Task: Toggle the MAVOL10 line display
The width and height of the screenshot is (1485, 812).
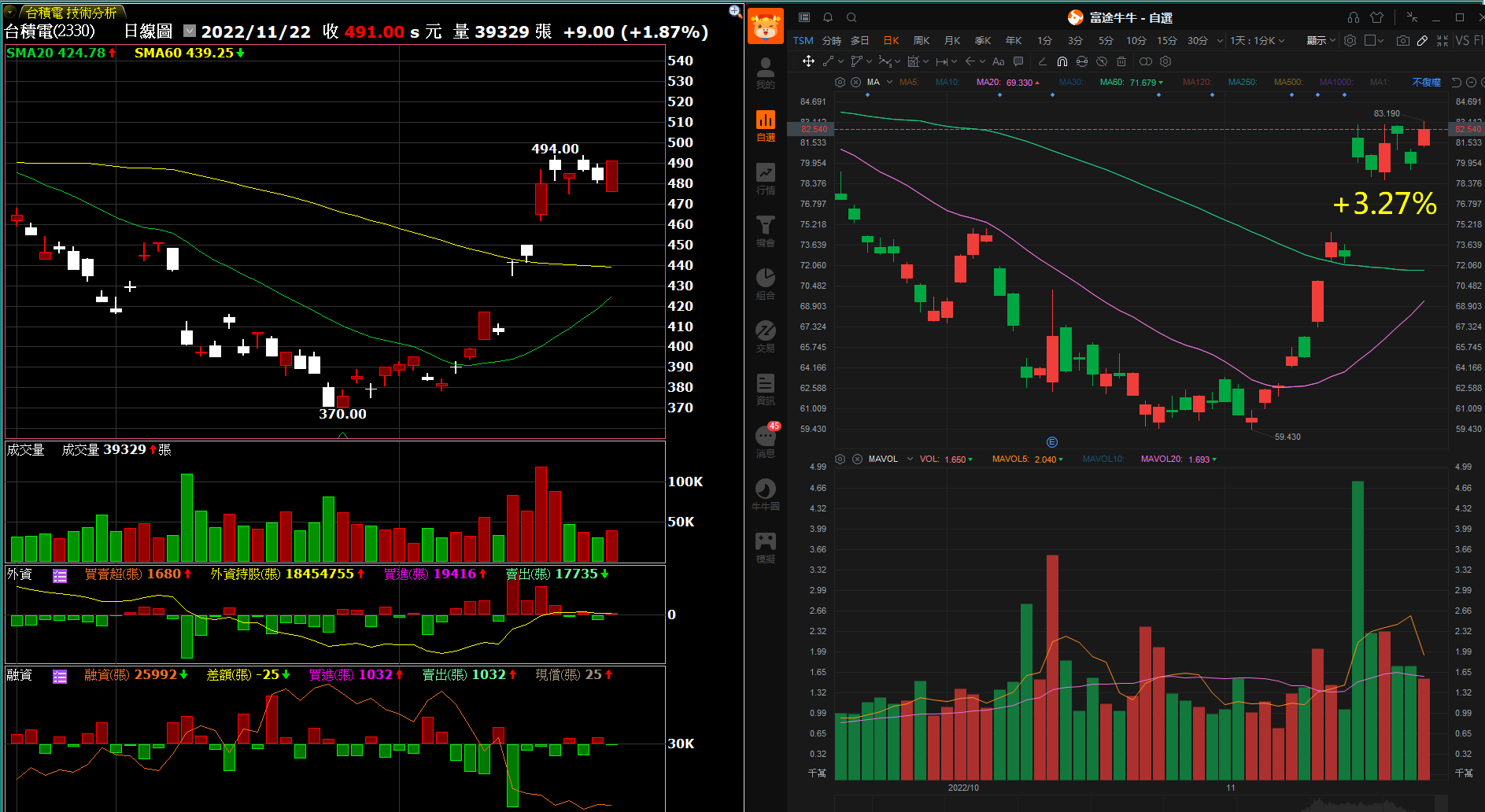Action: coord(1103,459)
